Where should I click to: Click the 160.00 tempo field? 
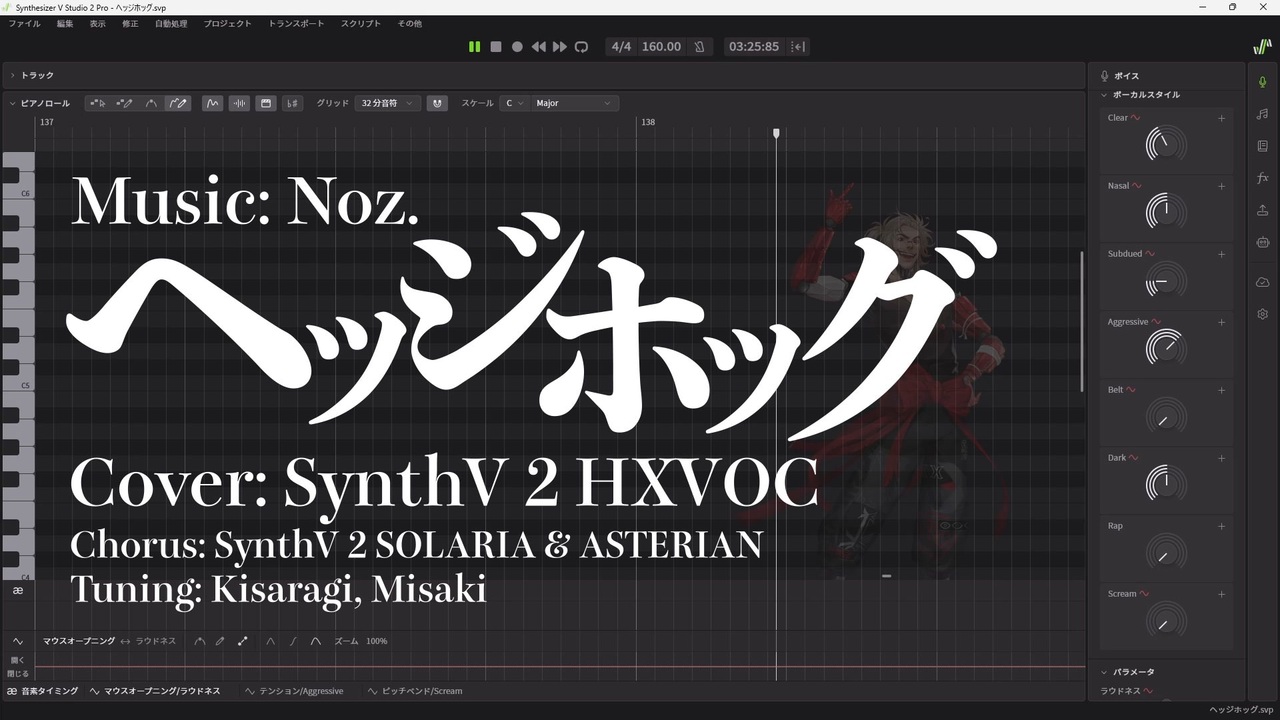[661, 47]
